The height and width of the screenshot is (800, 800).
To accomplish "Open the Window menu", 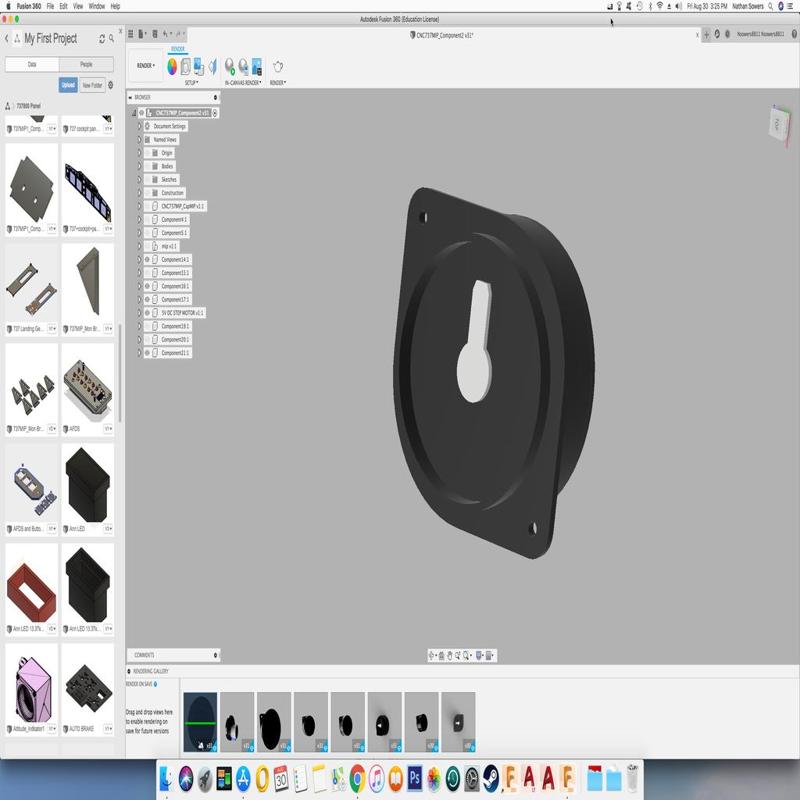I will coord(96,6).
